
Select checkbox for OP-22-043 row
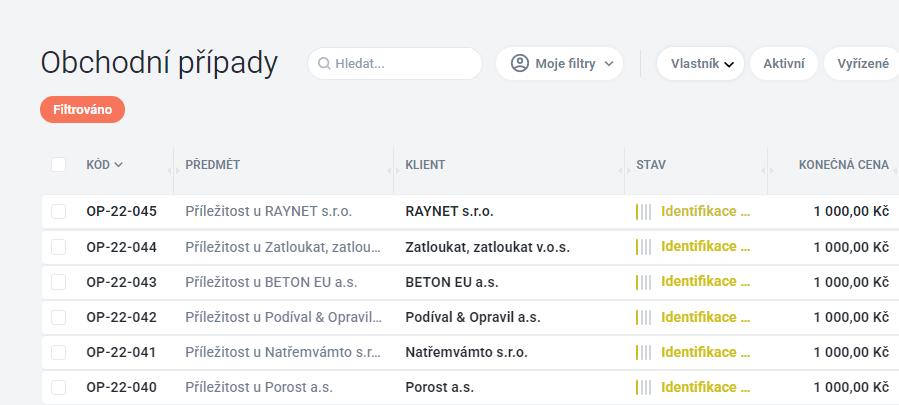(x=58, y=282)
